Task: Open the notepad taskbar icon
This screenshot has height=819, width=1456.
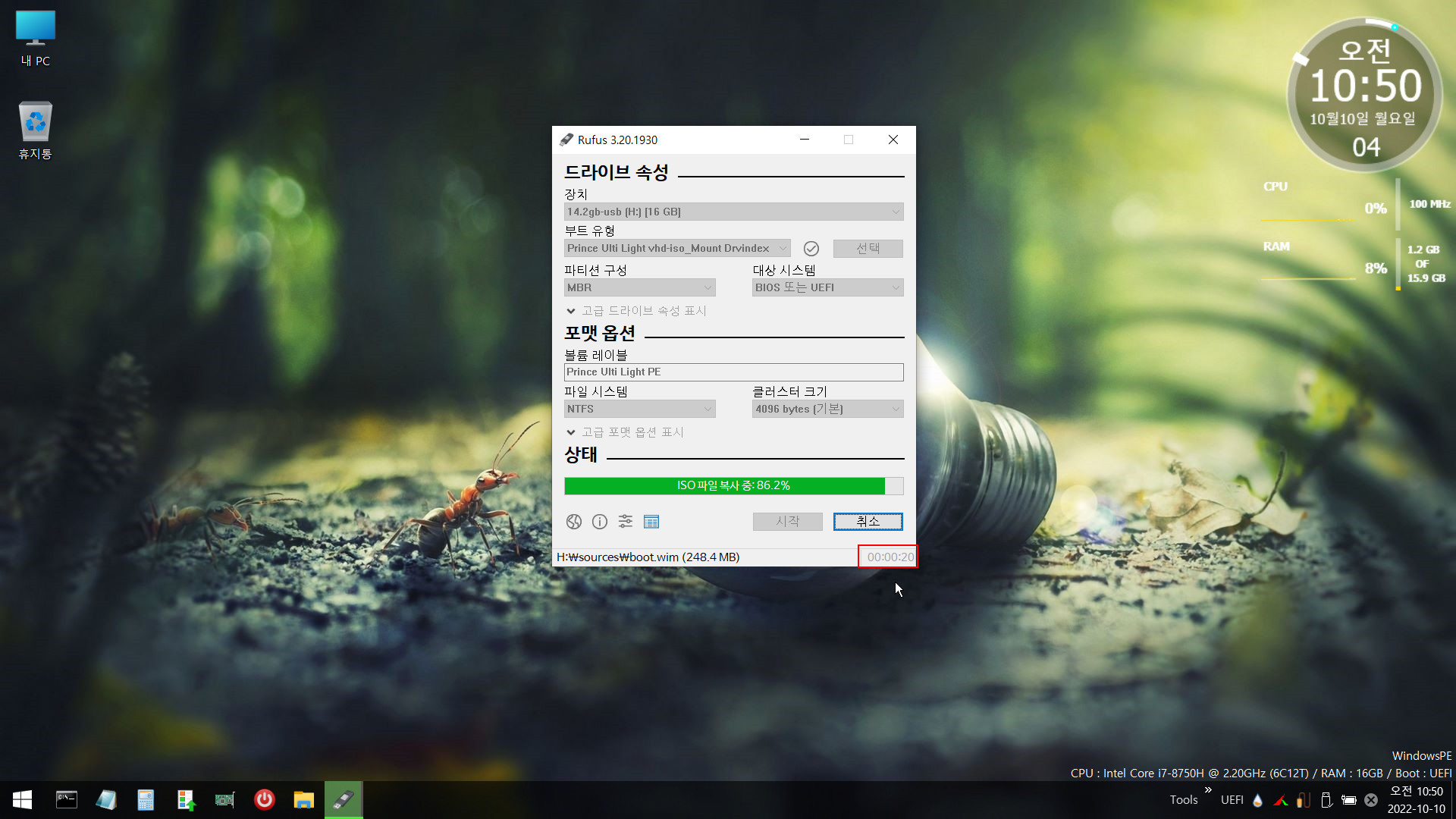Action: click(x=106, y=800)
